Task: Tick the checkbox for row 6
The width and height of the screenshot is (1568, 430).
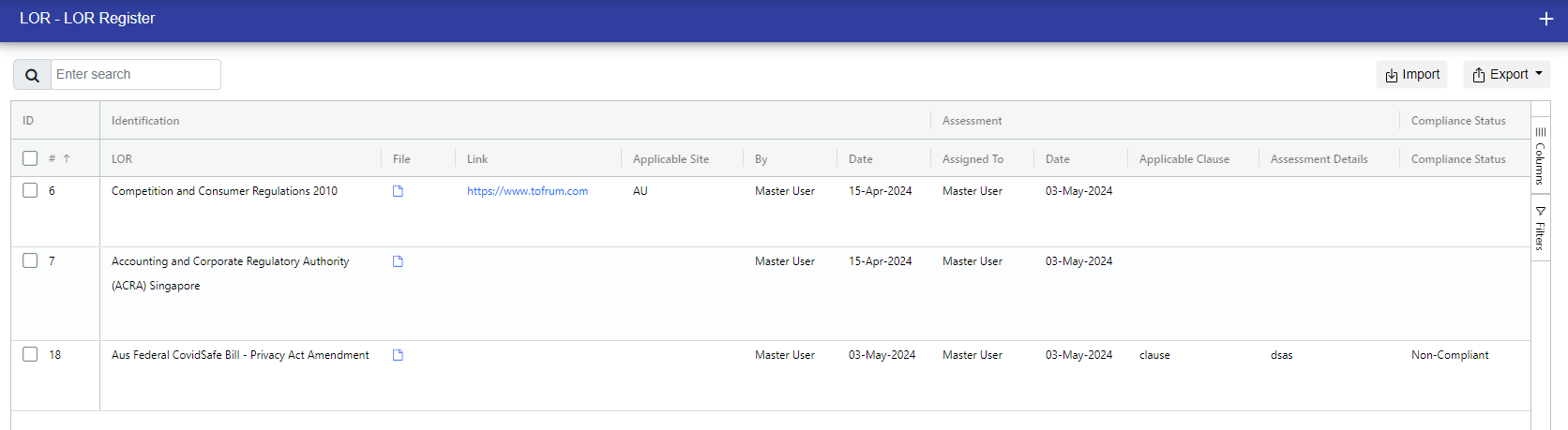Action: pos(30,190)
